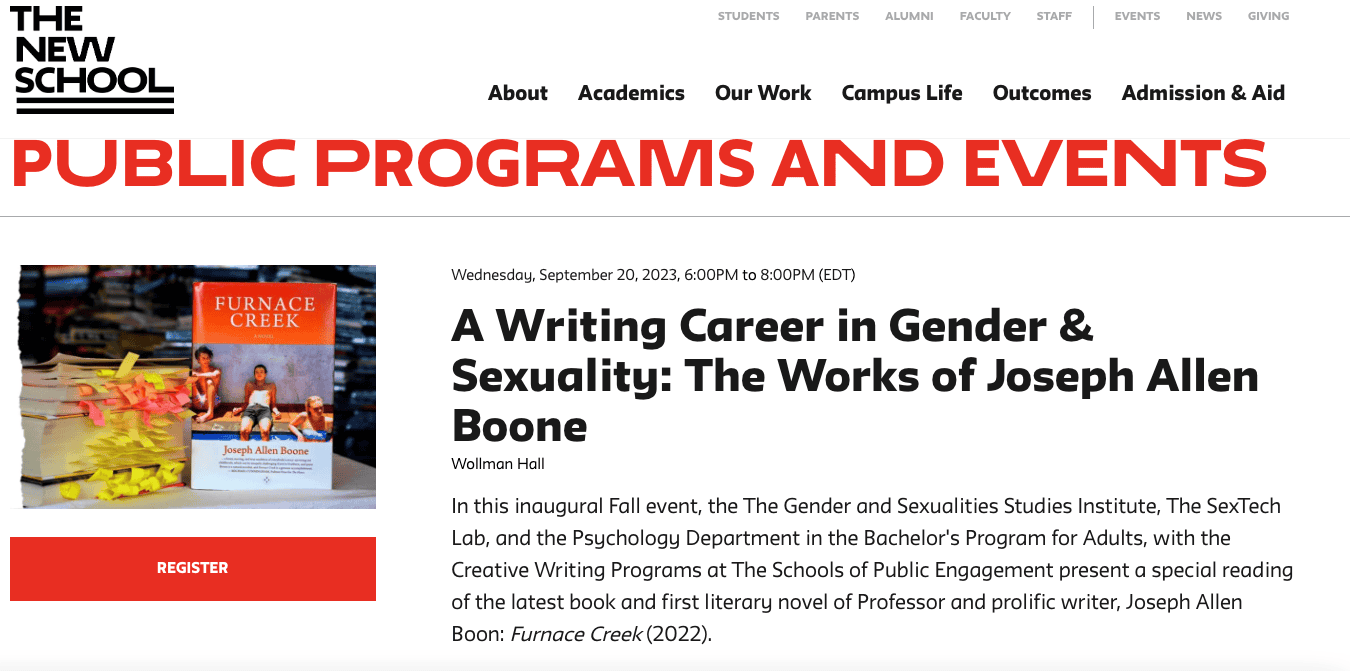Click the Furnace Creek book image
1350x671 pixels.
(x=198, y=387)
